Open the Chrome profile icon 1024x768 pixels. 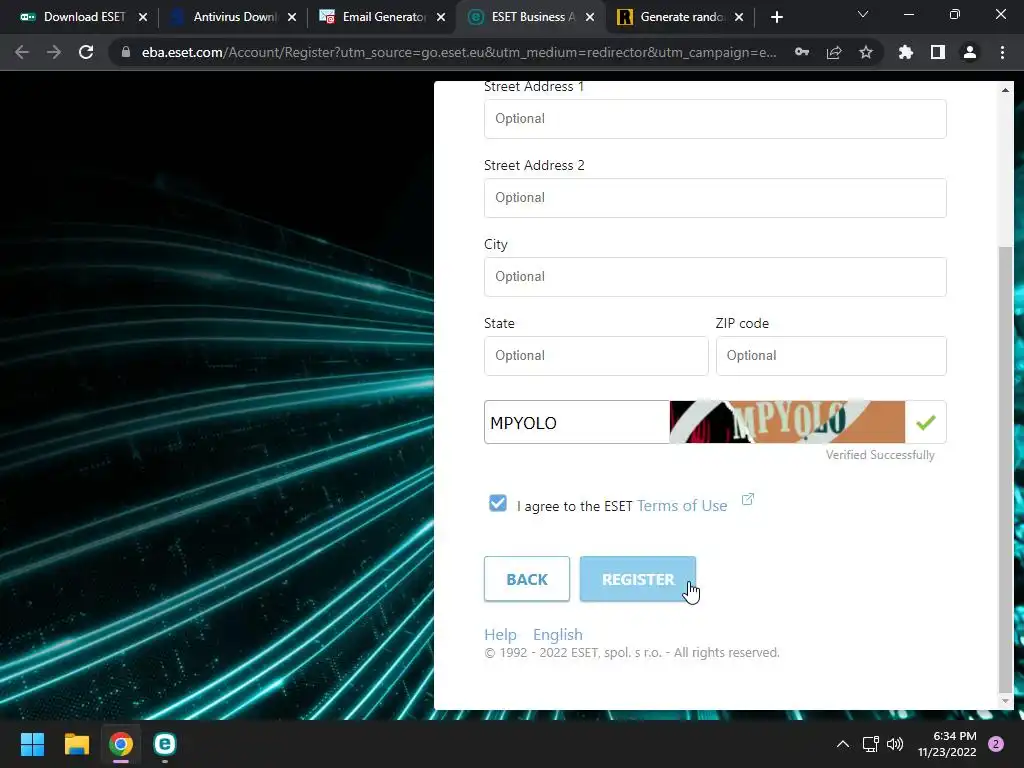click(x=970, y=52)
